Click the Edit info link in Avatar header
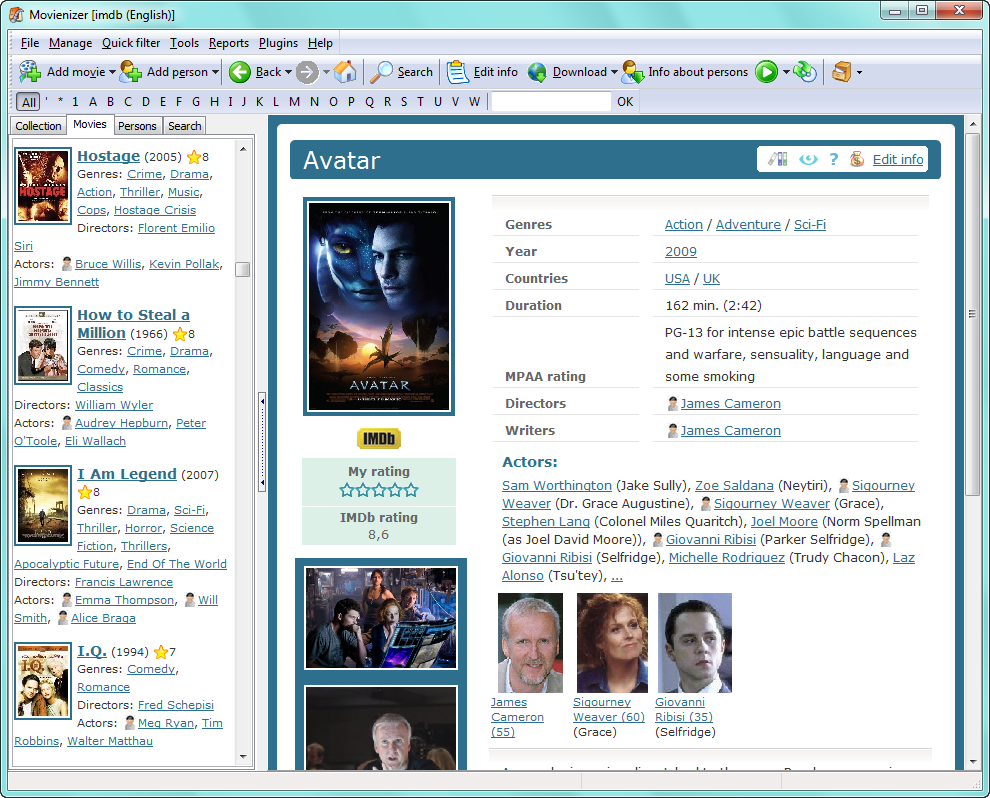Viewport: 990px width, 798px height. 898,159
